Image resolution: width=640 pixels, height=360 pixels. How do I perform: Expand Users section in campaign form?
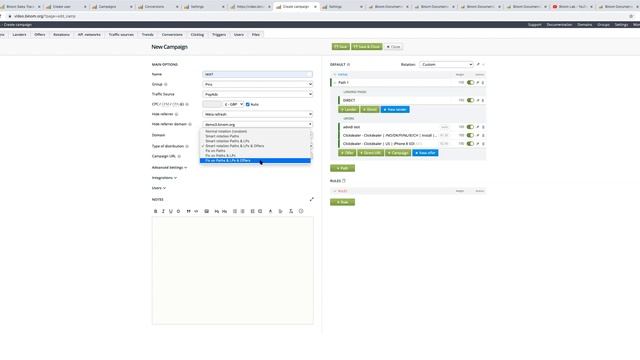[x=159, y=188]
